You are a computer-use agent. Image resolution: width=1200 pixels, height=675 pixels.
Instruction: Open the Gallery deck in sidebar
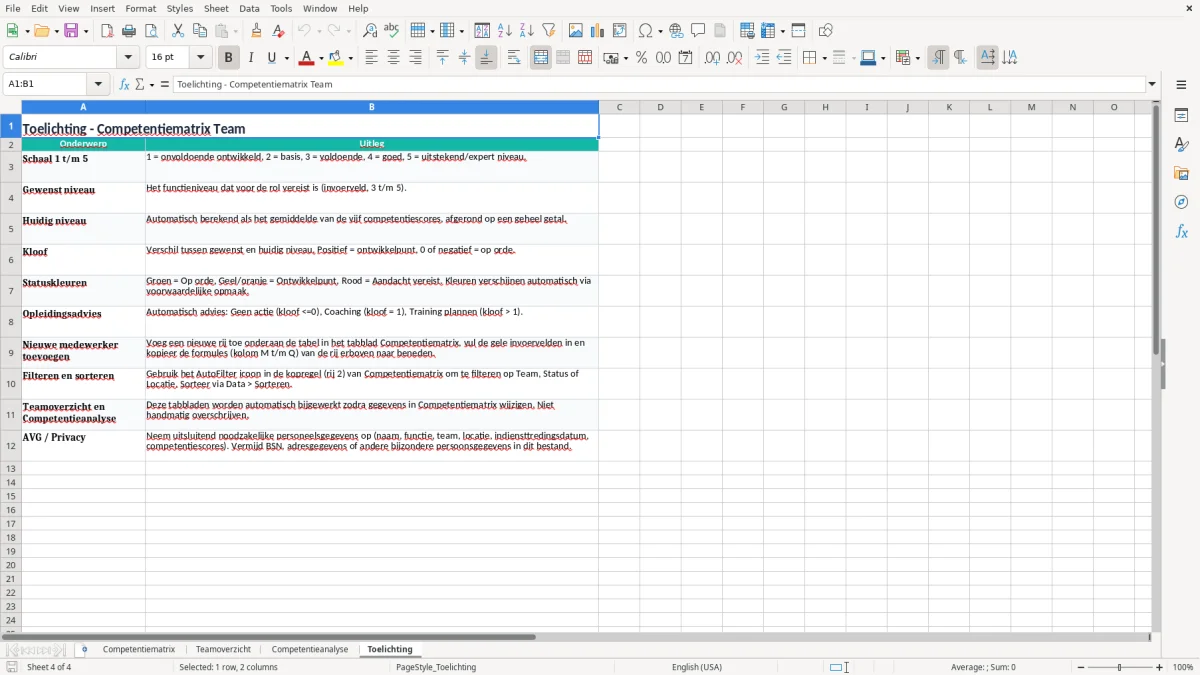tap(1181, 174)
